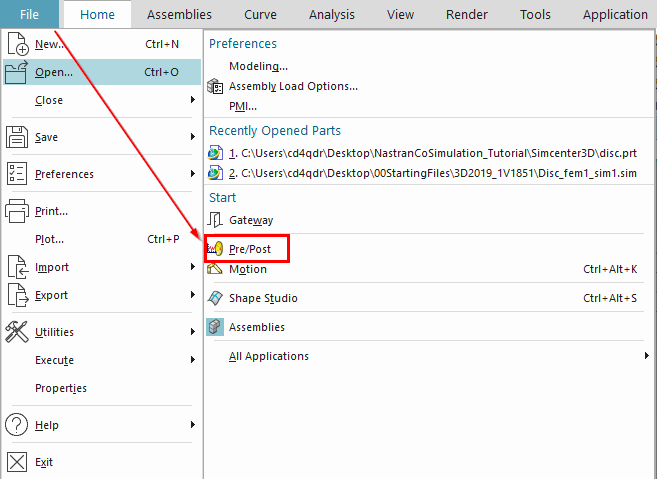Click the New file icon
657x479 pixels.
click(17, 44)
